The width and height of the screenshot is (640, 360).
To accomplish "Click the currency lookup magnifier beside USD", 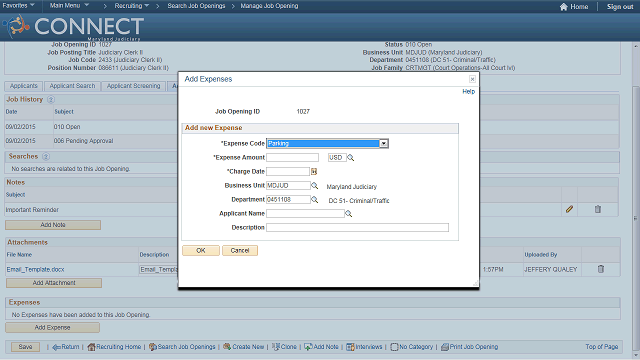I will tap(351, 158).
